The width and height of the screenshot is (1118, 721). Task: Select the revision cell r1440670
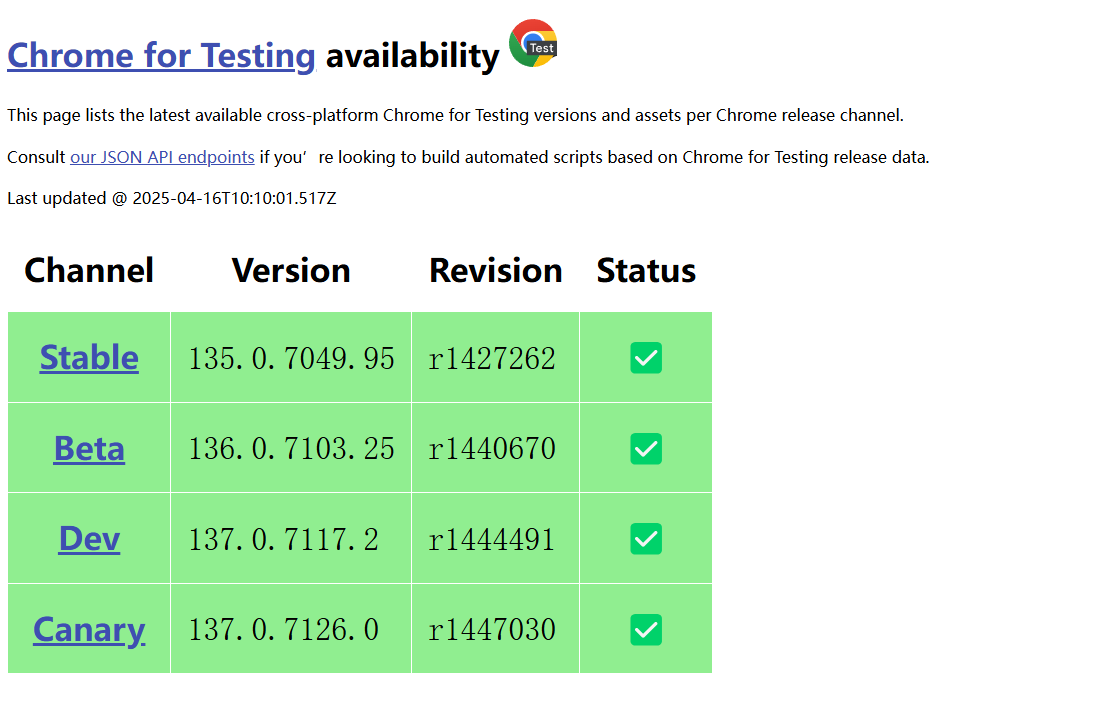496,449
